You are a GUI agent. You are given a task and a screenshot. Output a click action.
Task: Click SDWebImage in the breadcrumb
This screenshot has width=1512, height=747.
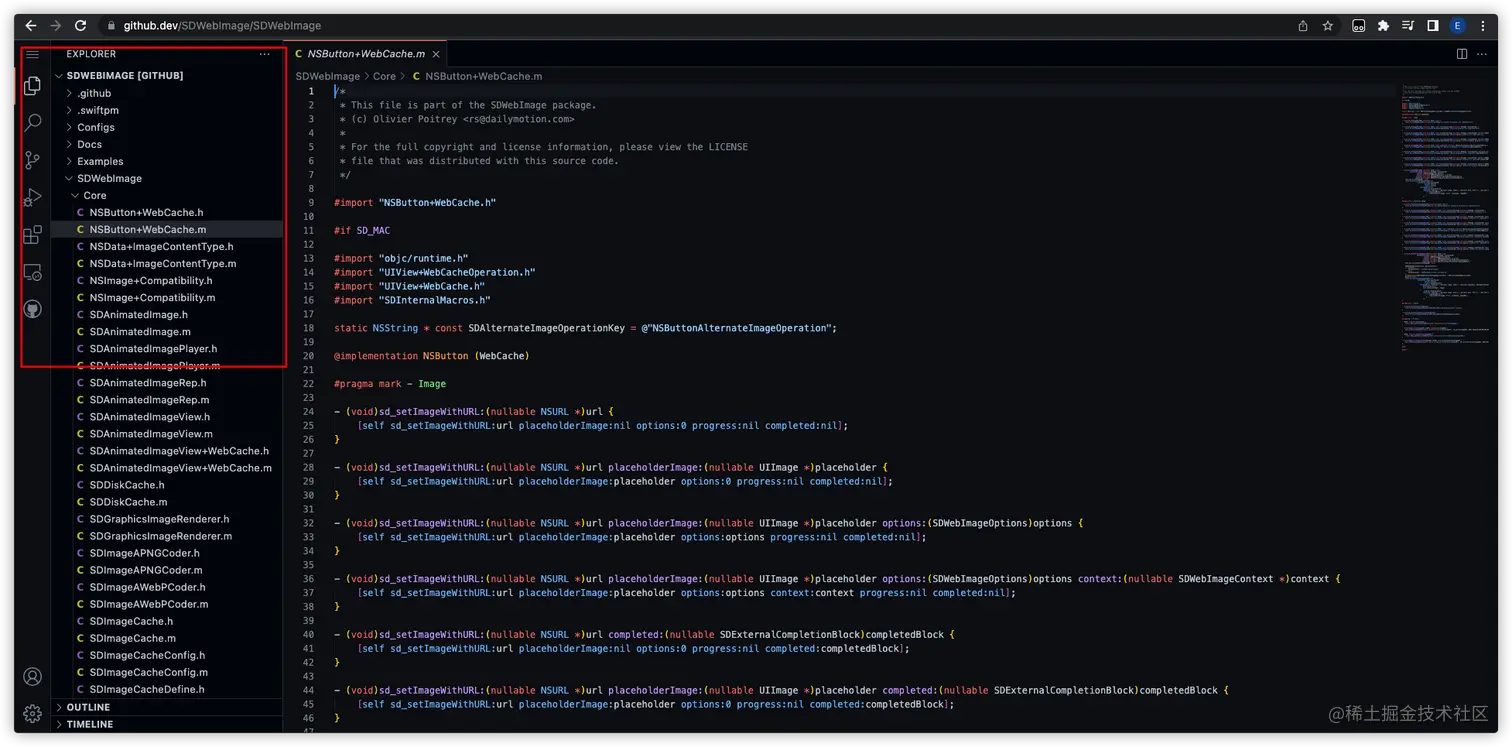pyautogui.click(x=327, y=76)
